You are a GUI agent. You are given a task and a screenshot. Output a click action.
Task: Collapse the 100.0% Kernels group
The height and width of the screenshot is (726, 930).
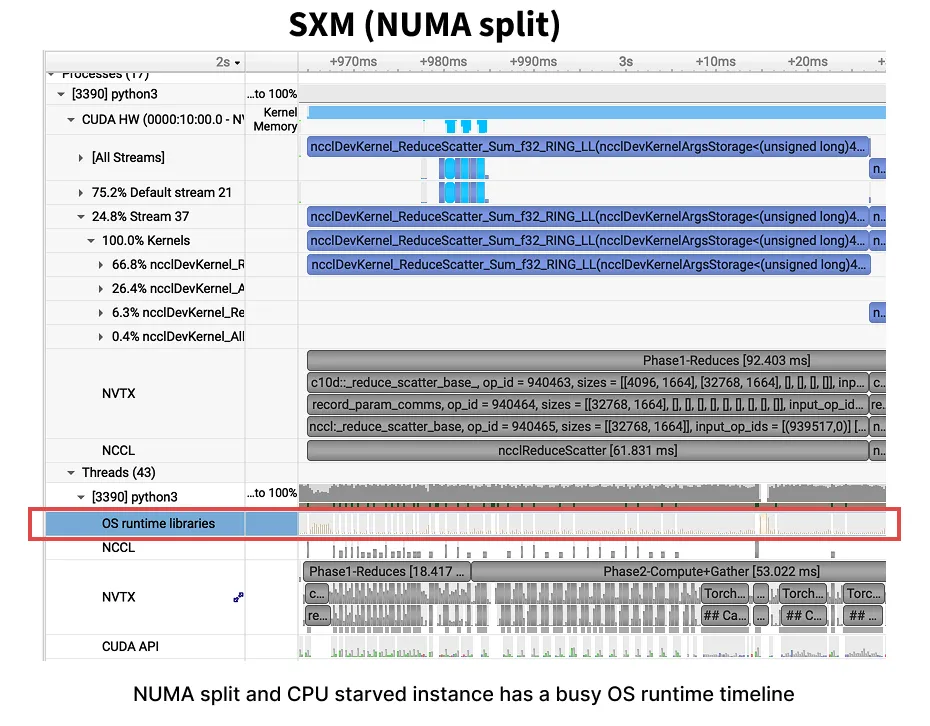point(91,240)
